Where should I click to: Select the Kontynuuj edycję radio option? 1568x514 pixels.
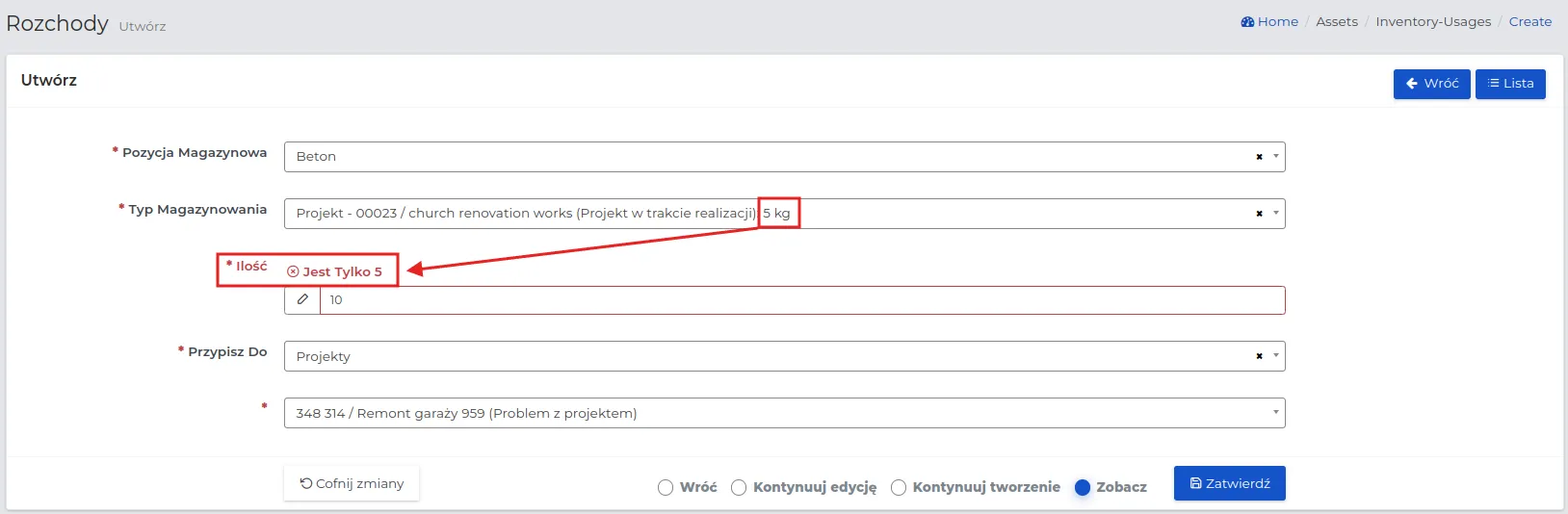739,487
